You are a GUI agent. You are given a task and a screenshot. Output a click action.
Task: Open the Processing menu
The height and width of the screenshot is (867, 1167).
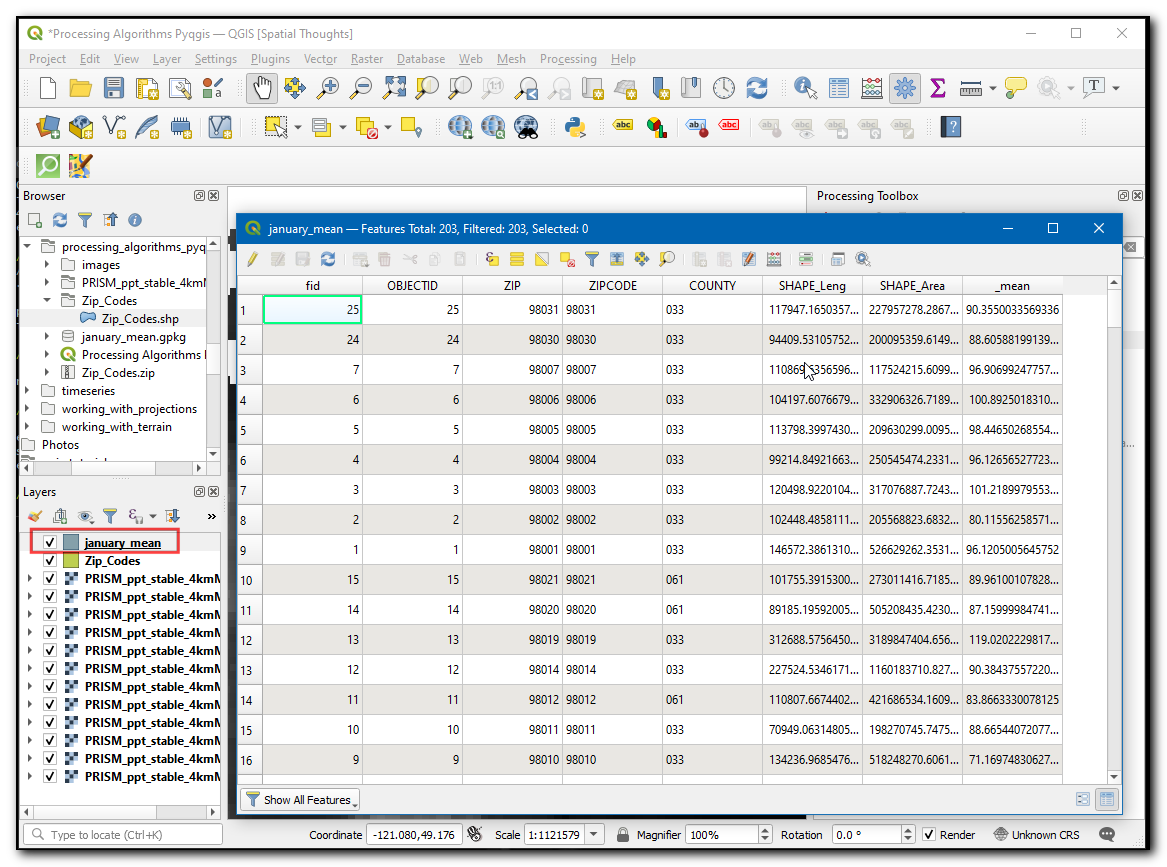(567, 59)
